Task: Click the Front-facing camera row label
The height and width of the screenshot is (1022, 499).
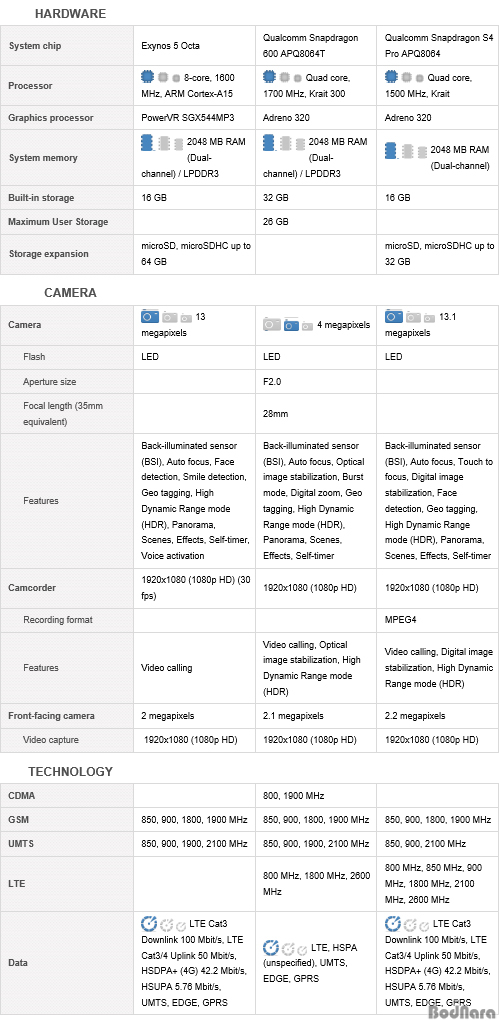Action: [x=51, y=716]
